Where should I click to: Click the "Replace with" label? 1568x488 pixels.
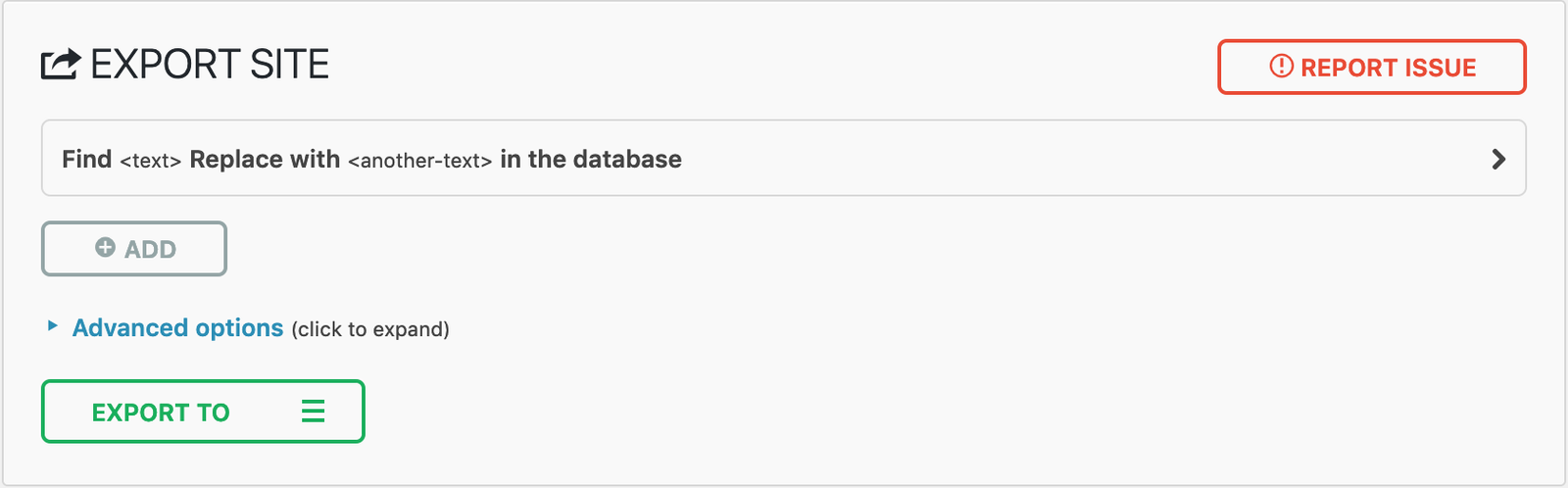tap(265, 160)
